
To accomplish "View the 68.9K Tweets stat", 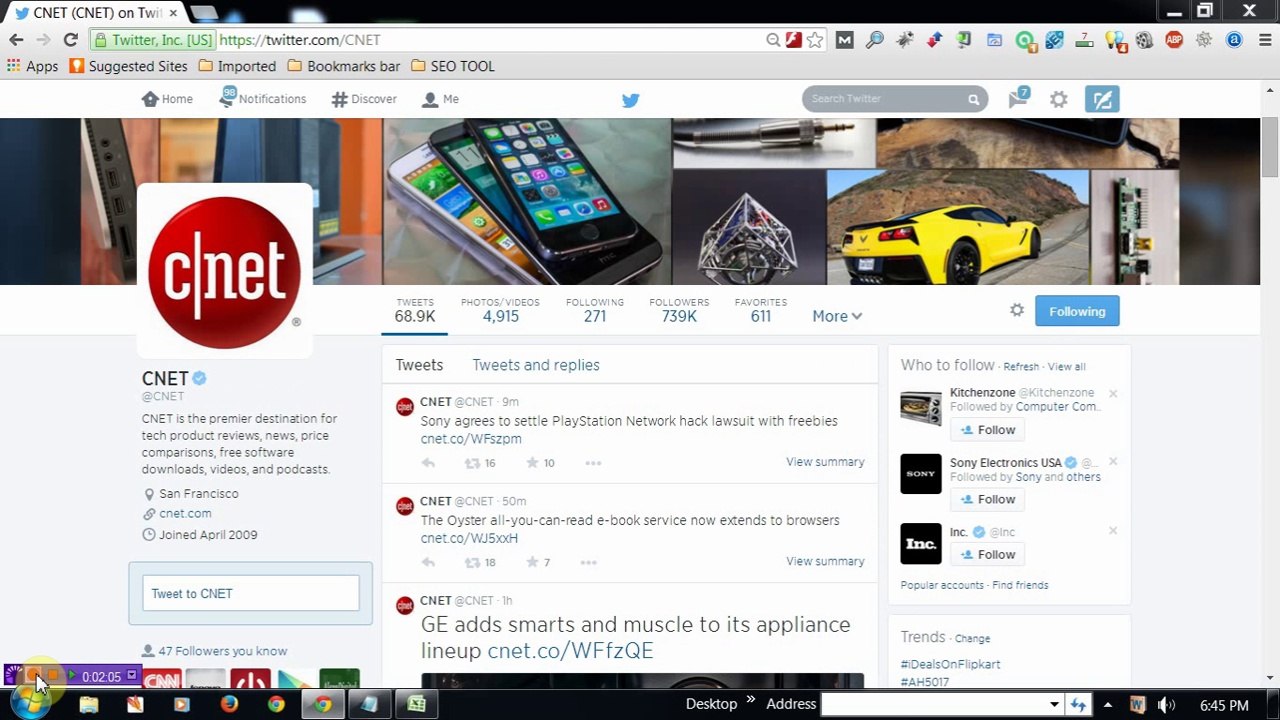I will (415, 310).
